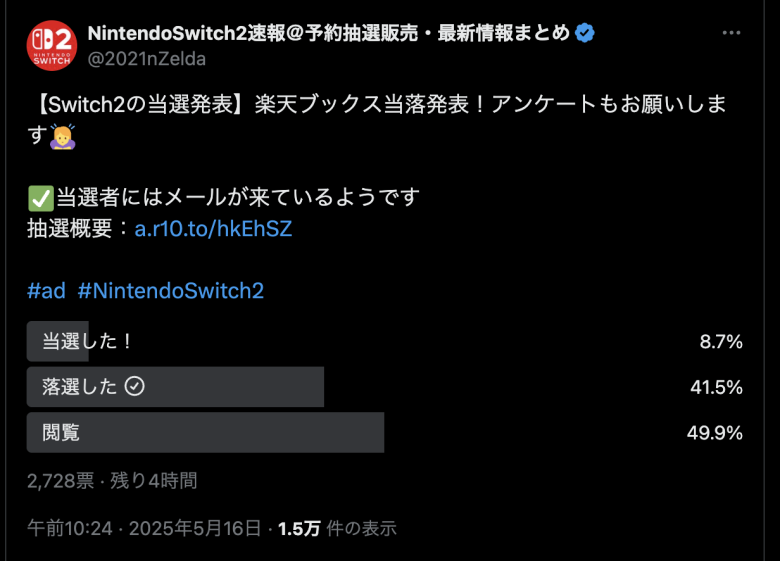Viewport: 780px width, 561px height.
Task: Open the a.r10.to/hkEhSZ link
Action: (x=213, y=229)
